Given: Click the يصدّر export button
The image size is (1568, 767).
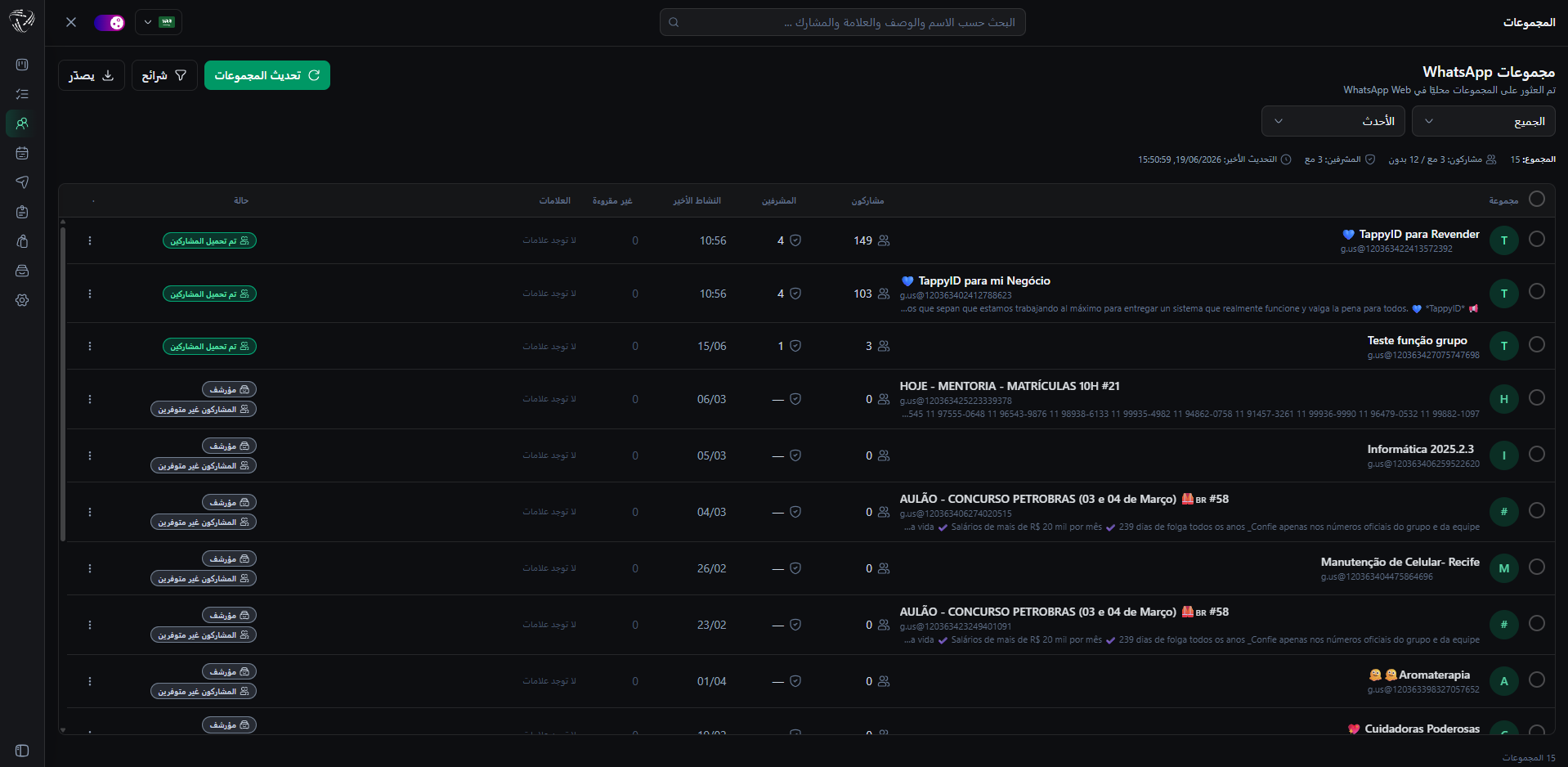Looking at the screenshot, I should click(92, 75).
